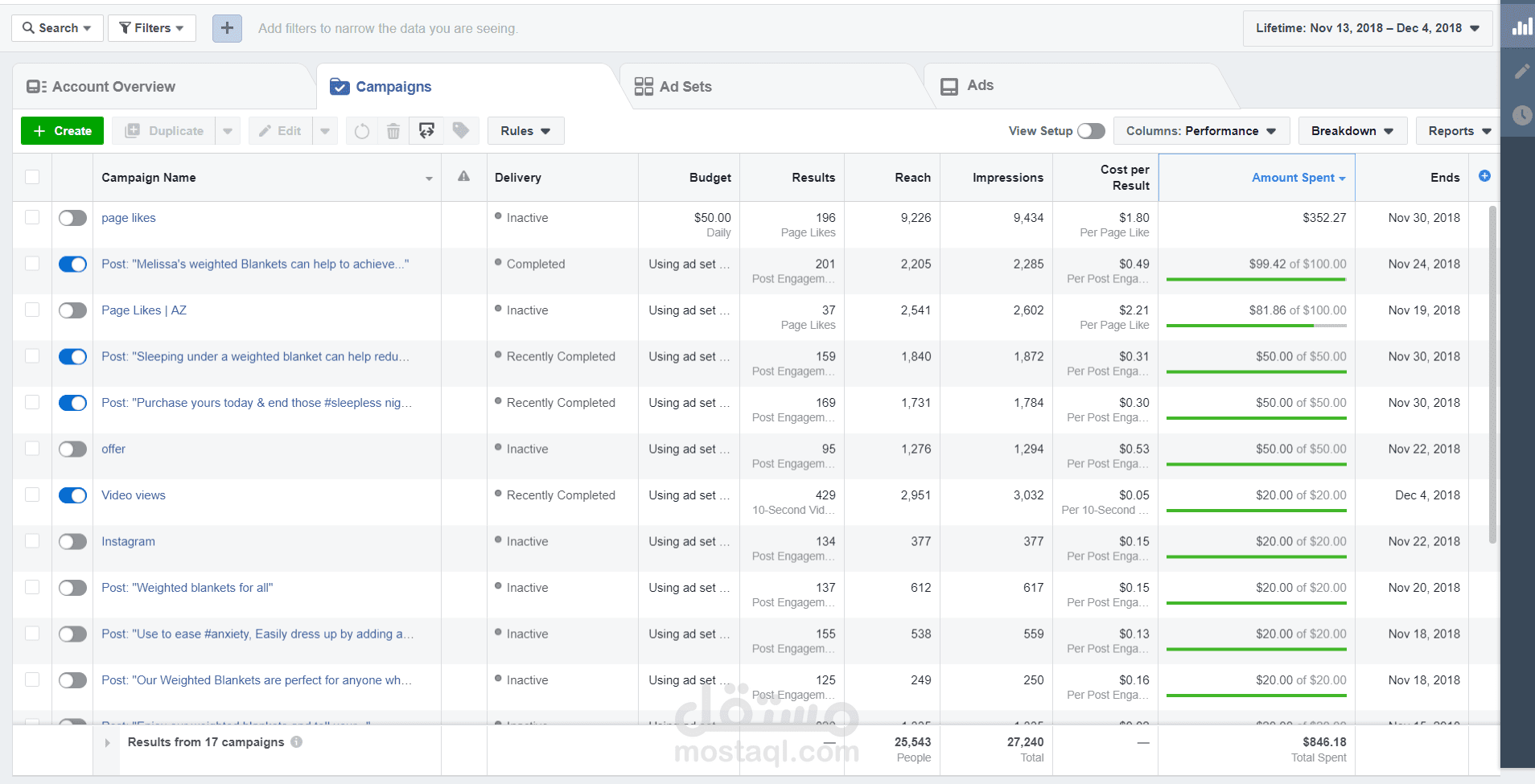The image size is (1535, 784).
Task: Click the $81.86 of $100.00 spend progress bar
Action: click(x=1256, y=326)
